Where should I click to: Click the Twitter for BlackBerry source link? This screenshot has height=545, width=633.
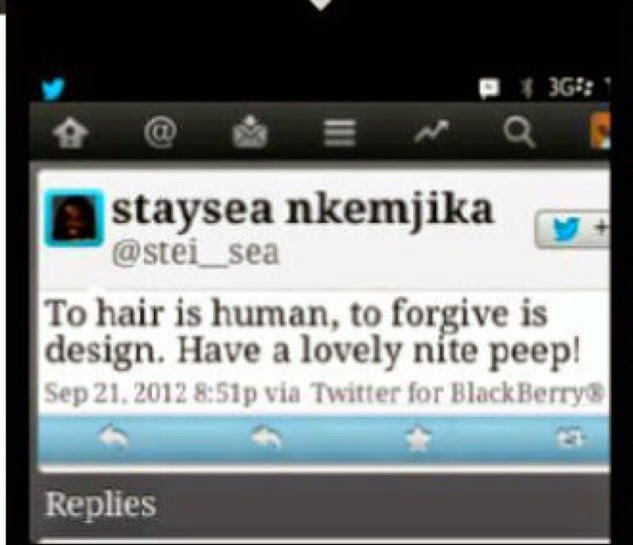pyautogui.click(x=457, y=392)
